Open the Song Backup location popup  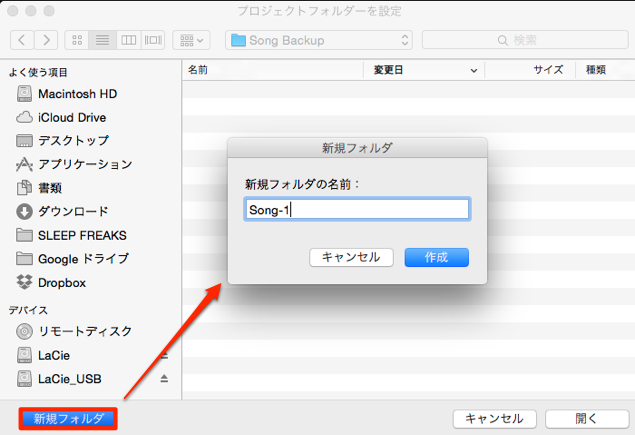pos(319,40)
